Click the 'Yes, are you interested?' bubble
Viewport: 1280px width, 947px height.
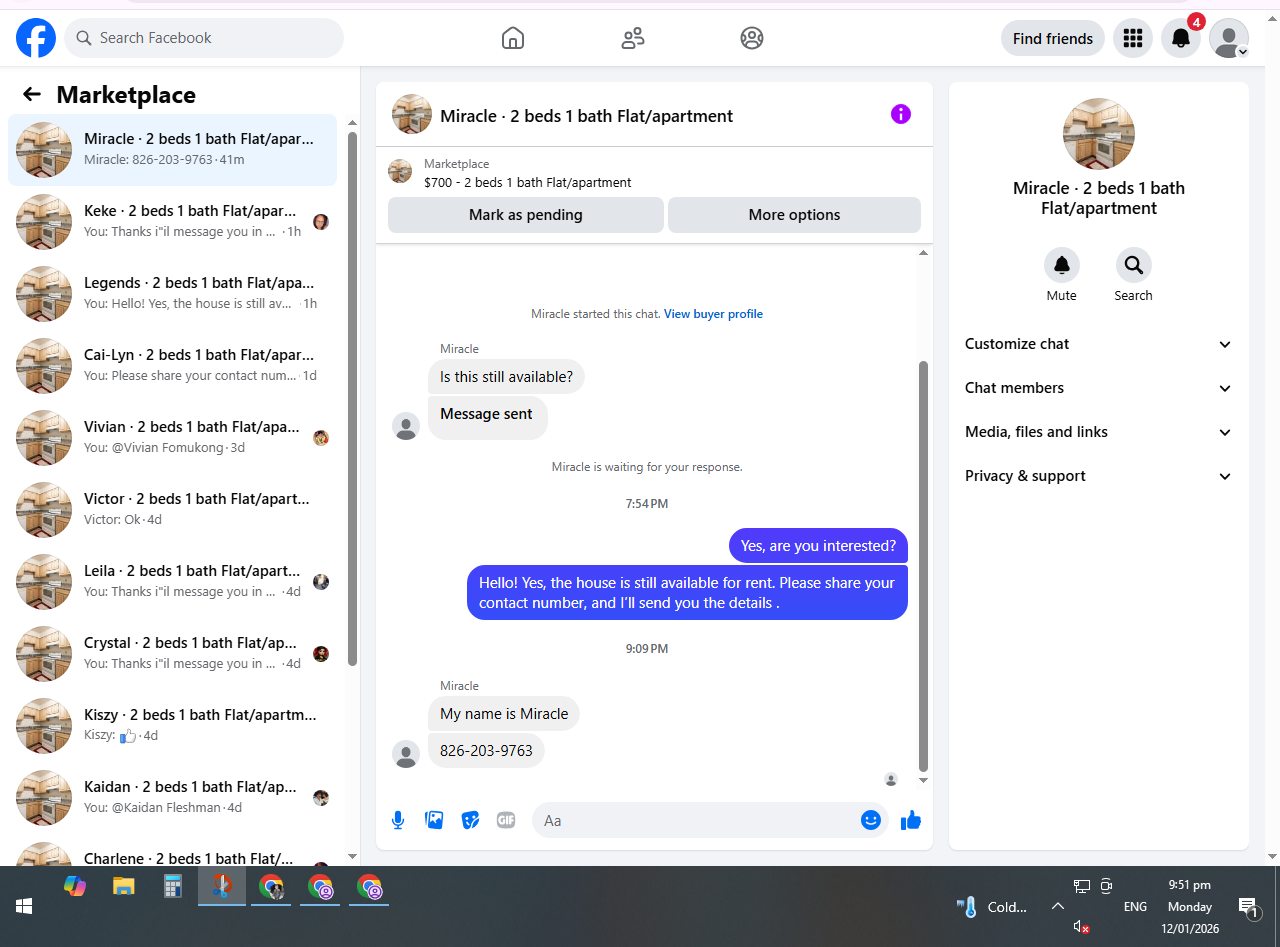point(818,546)
